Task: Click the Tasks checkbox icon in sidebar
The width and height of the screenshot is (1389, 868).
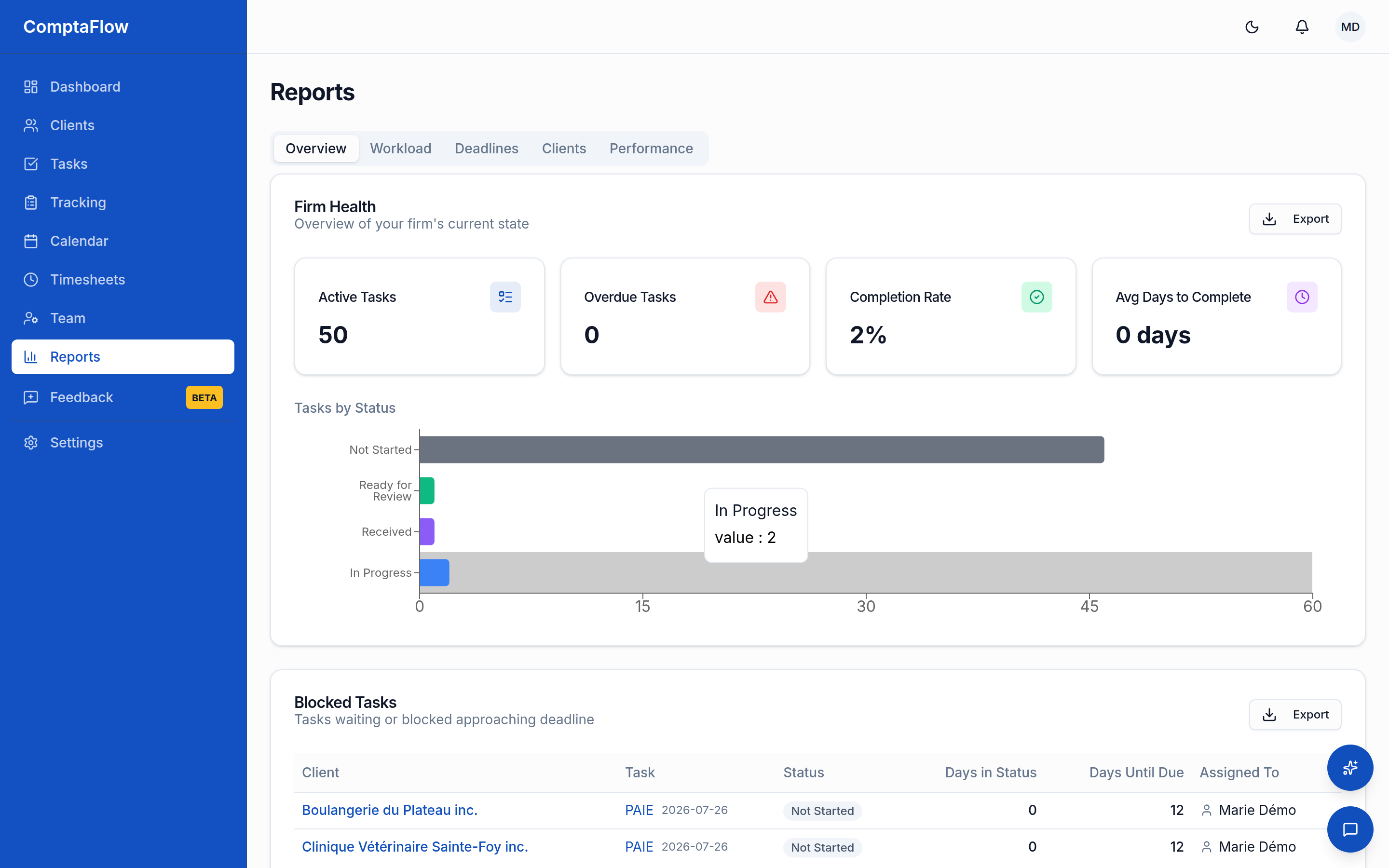Action: (x=31, y=163)
